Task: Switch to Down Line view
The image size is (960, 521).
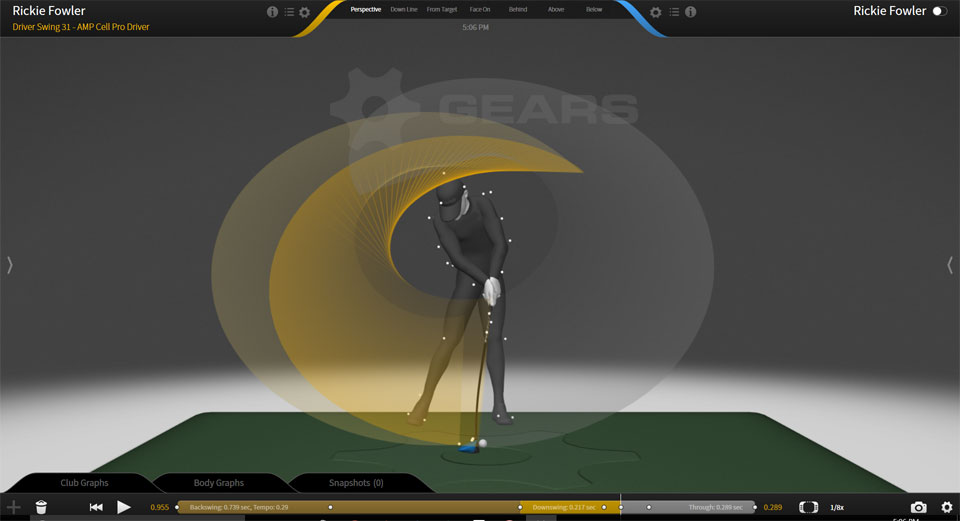Action: [x=404, y=9]
